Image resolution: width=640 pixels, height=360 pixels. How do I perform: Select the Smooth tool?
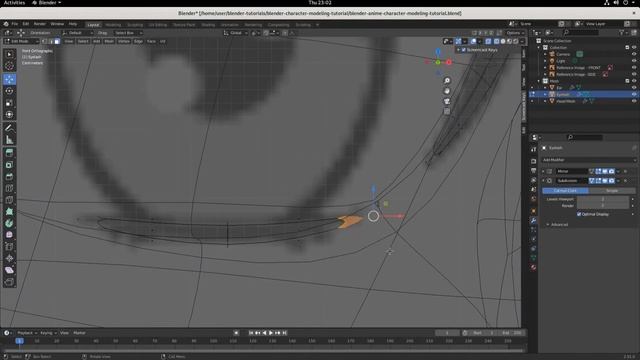click(x=9, y=235)
